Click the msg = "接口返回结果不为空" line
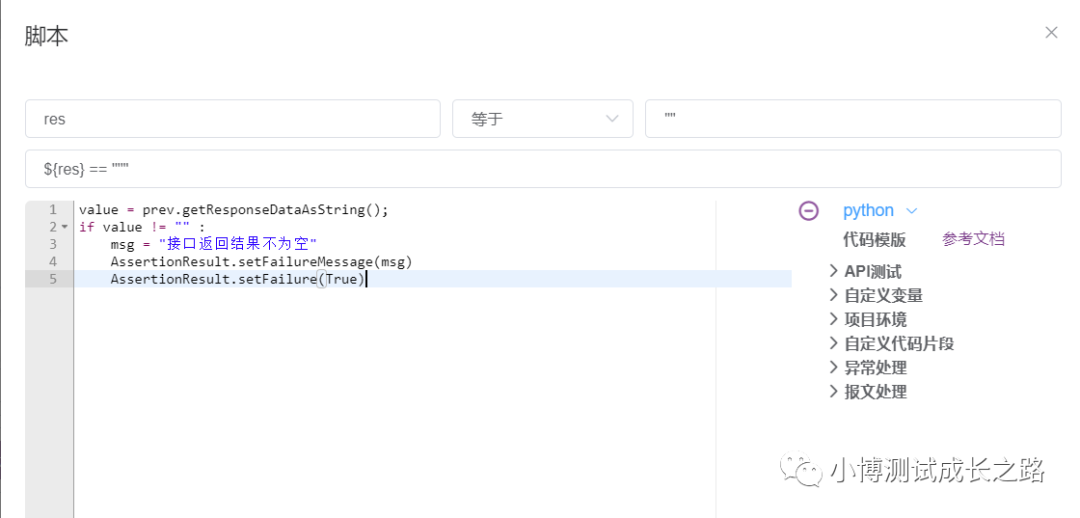Viewport: 1080px width, 518px height. [213, 245]
